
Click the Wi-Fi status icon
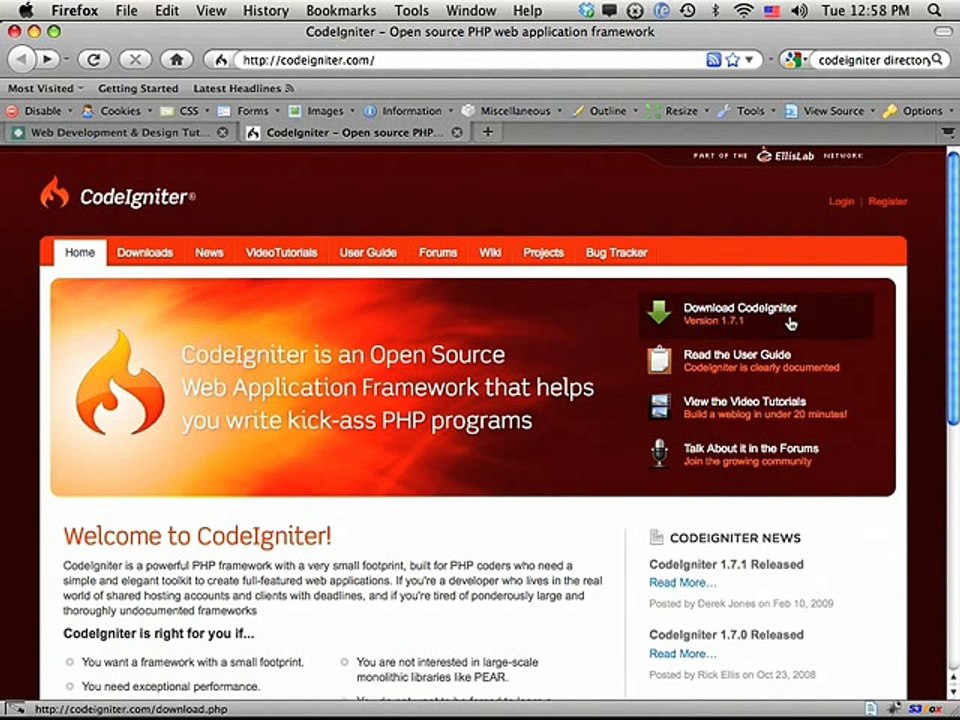click(x=743, y=10)
